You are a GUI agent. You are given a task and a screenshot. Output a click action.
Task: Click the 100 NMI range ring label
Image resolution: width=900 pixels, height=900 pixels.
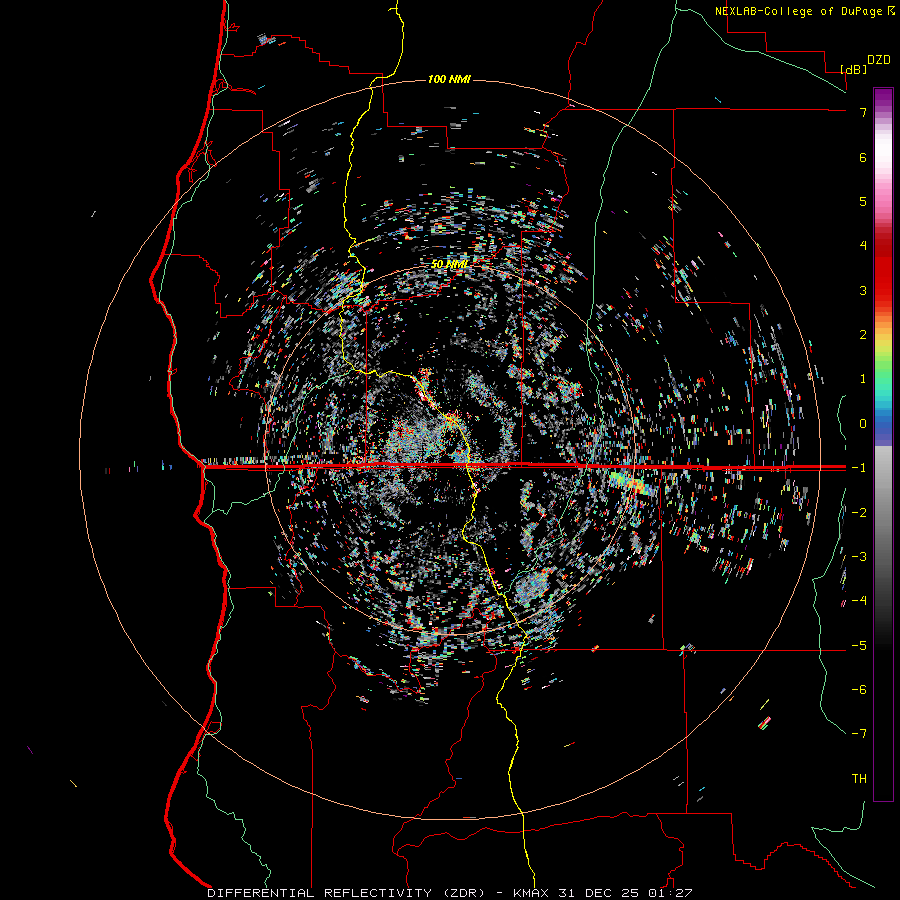click(x=449, y=79)
